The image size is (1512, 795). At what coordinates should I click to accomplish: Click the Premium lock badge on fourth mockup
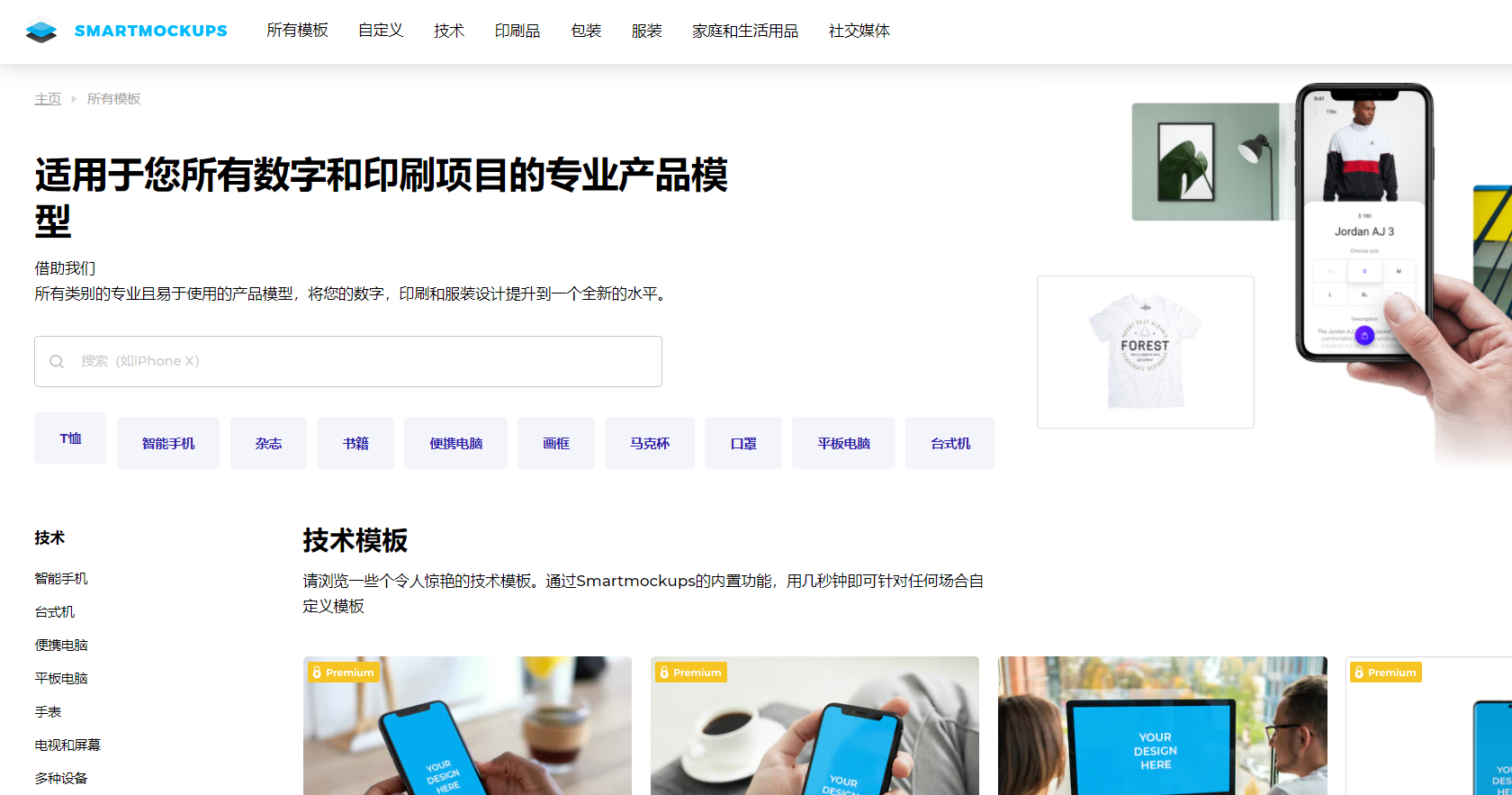pyautogui.click(x=1385, y=673)
